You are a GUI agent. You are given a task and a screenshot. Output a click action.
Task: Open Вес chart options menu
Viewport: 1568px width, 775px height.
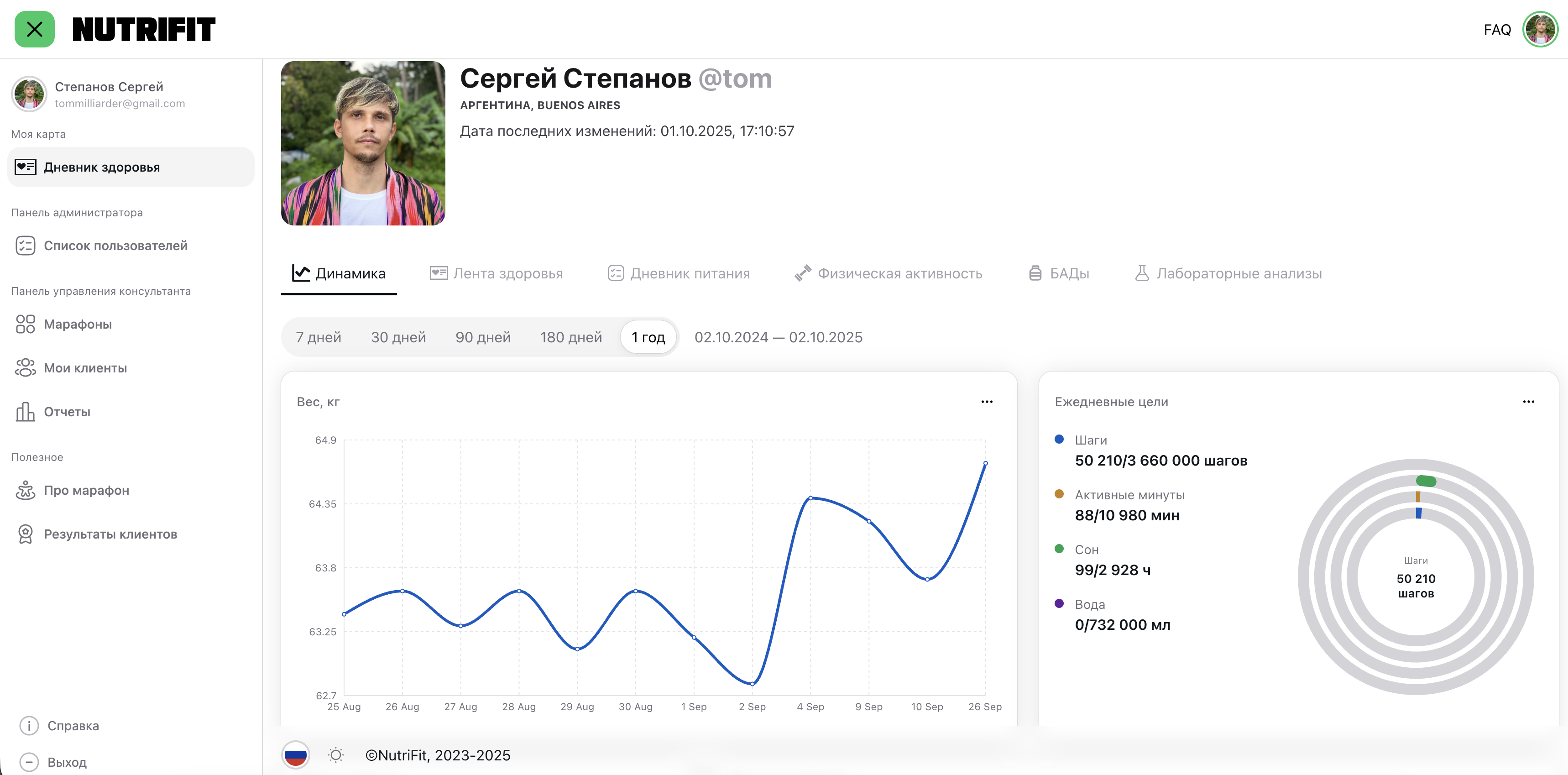(x=987, y=402)
